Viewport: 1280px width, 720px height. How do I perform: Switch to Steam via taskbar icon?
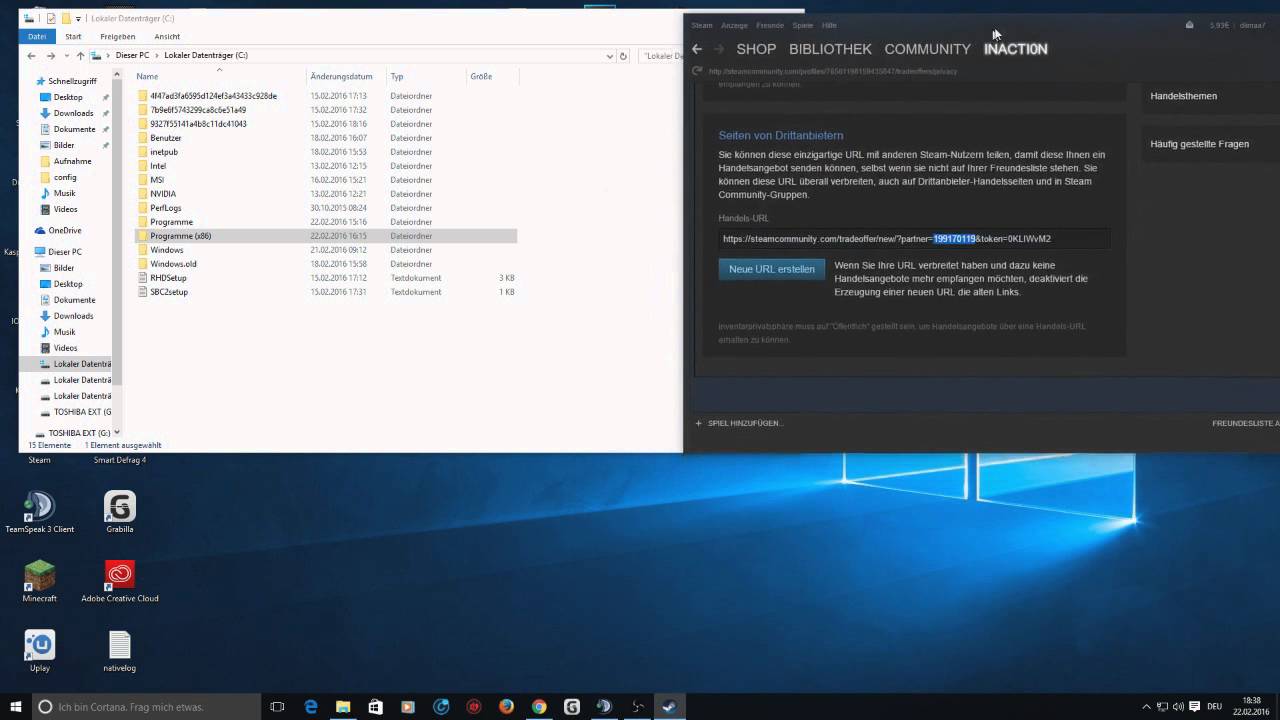[669, 706]
